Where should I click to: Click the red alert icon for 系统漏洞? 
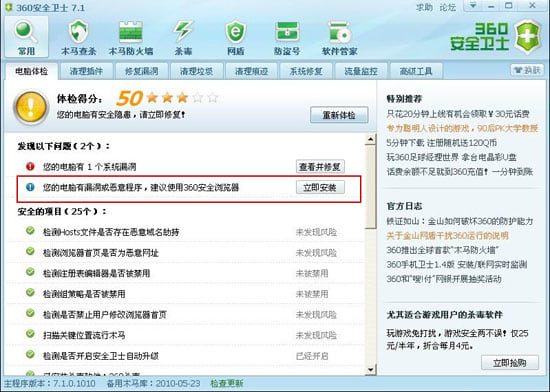click(x=30, y=166)
